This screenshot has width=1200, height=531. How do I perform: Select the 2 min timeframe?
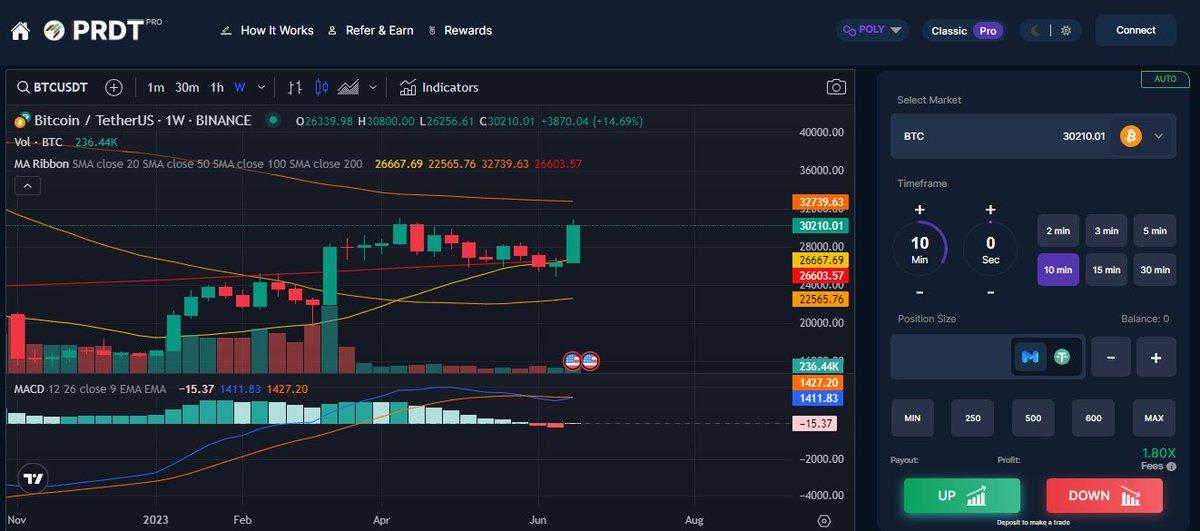click(1058, 230)
